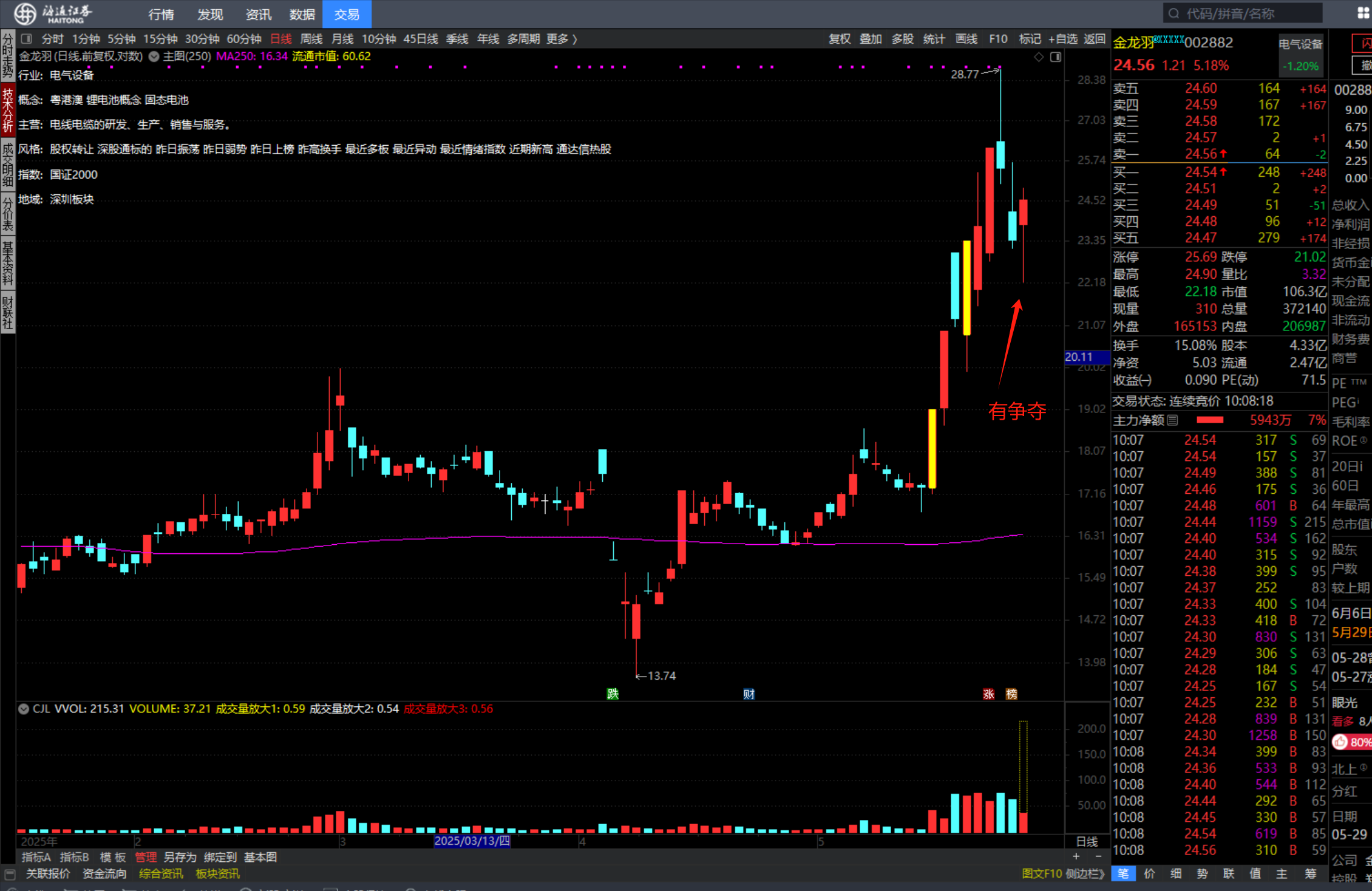The height and width of the screenshot is (891, 1372).
Task: Open the 分时走势 side tab
Action: 7,55
